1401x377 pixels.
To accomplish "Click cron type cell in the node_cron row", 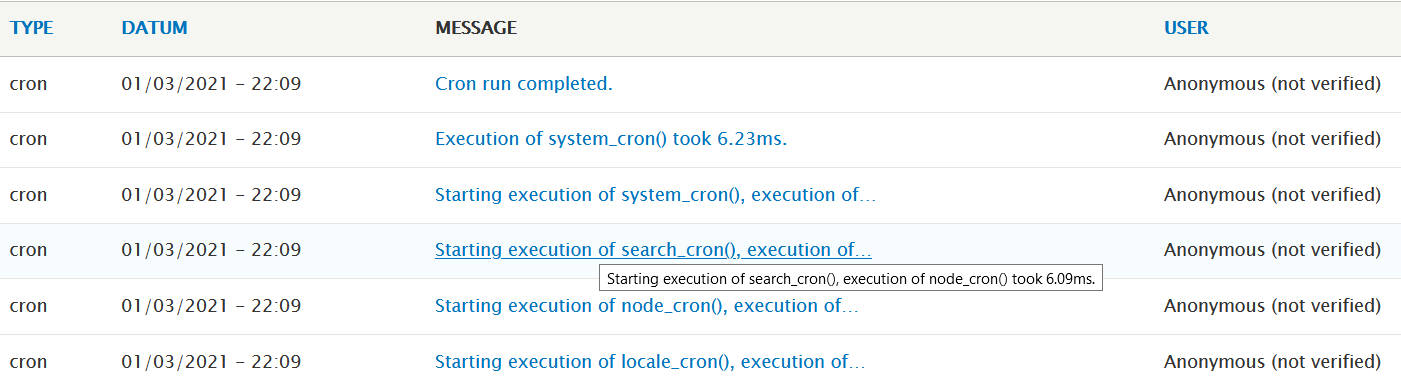I will pos(28,306).
